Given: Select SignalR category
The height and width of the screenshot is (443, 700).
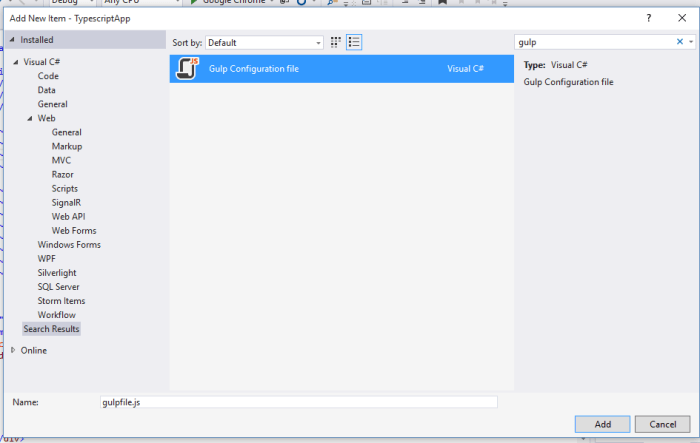Looking at the screenshot, I should coord(66,202).
